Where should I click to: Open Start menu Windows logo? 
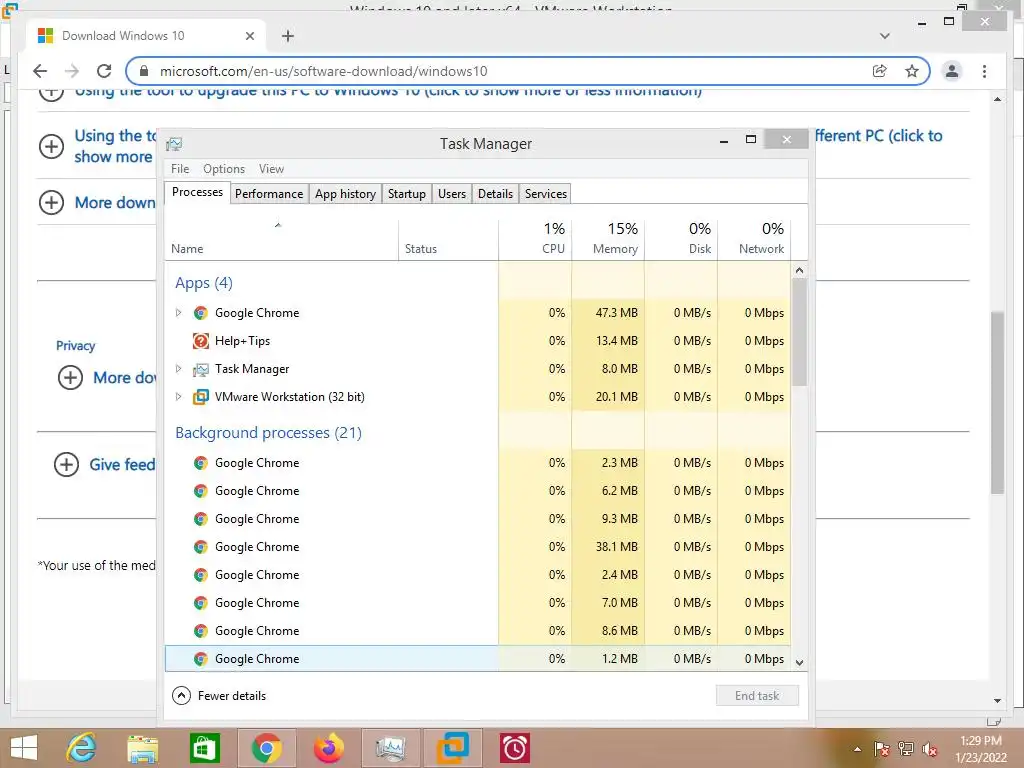(24, 748)
